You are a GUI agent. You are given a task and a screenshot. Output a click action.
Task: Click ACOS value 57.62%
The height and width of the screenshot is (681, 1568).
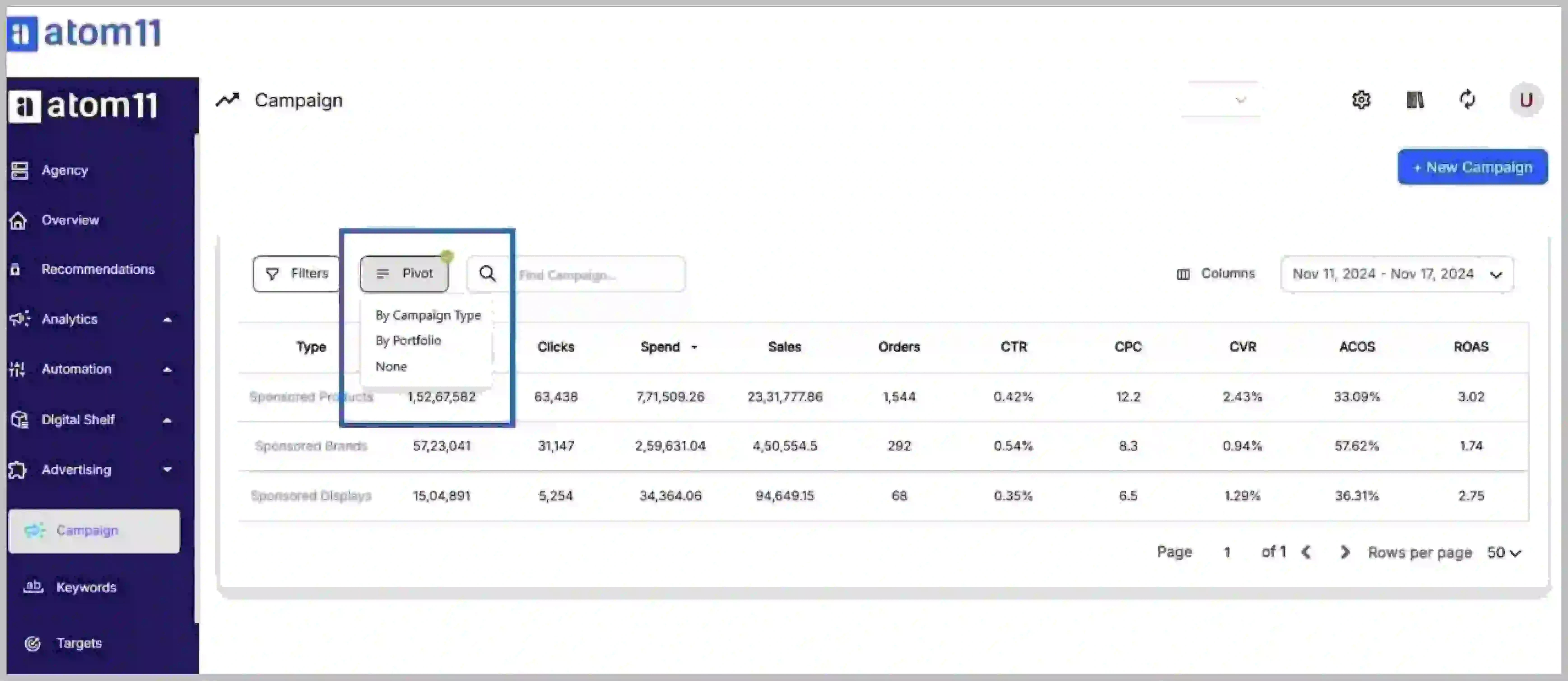point(1357,446)
